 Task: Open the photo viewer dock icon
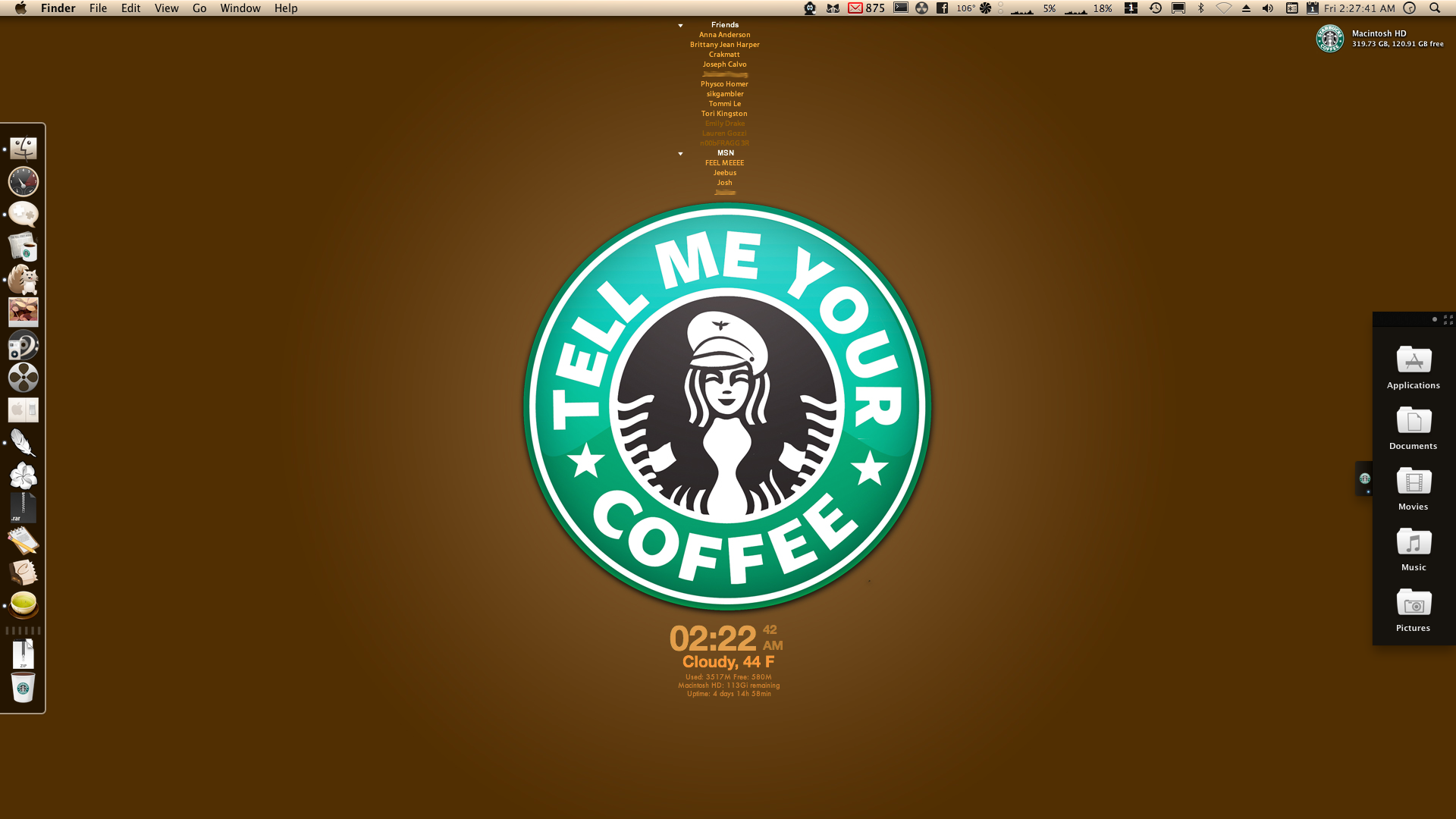23,312
